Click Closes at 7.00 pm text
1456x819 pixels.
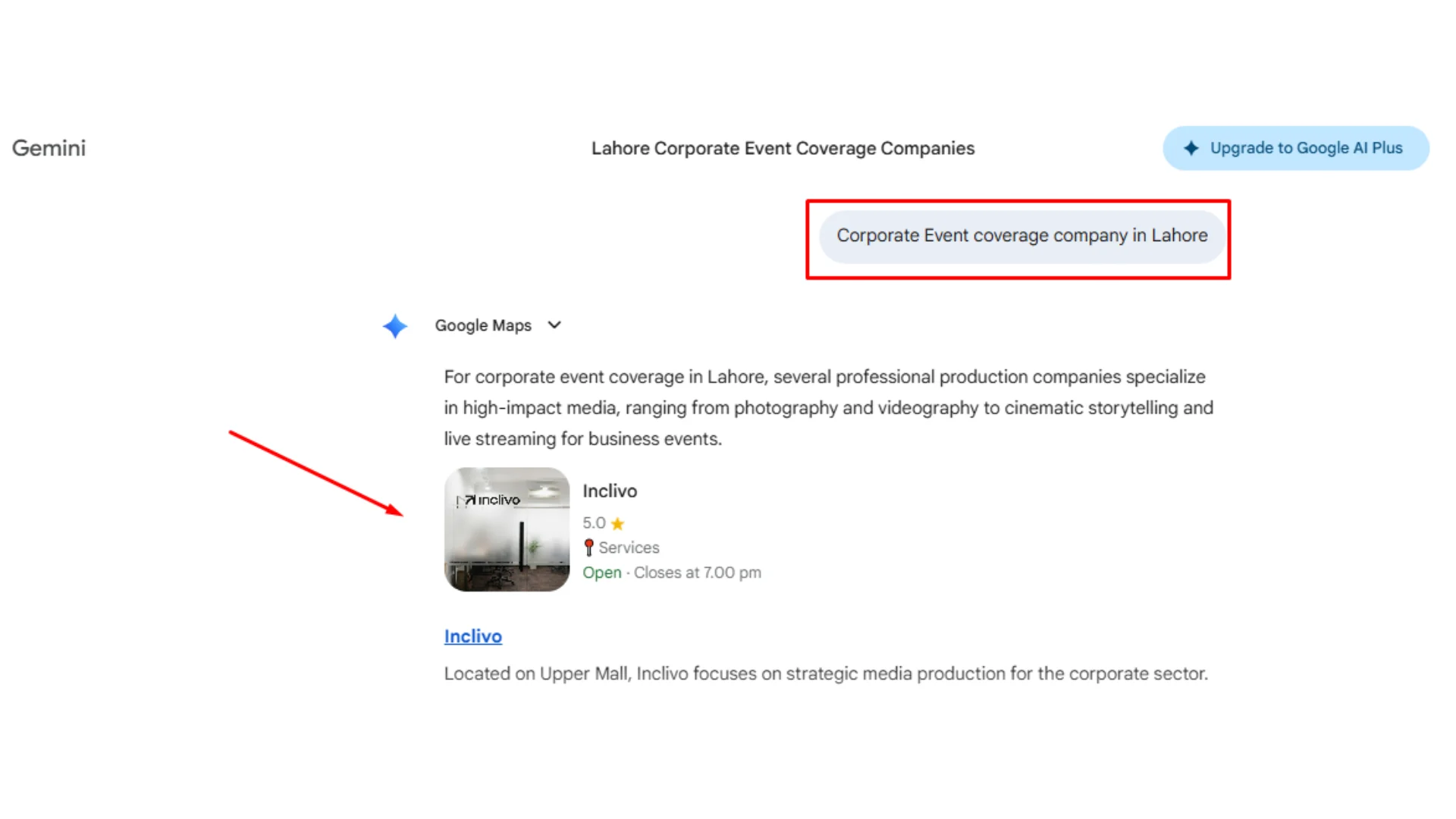698,573
